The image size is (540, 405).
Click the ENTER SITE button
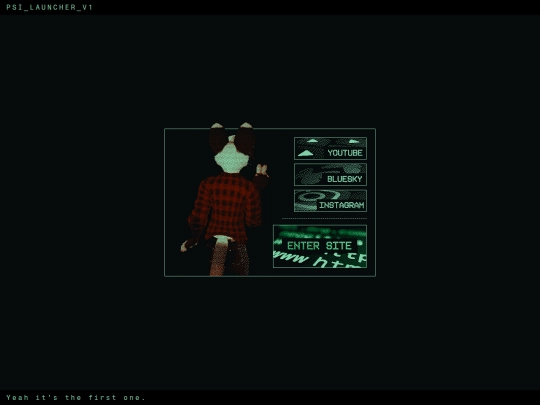pos(320,246)
